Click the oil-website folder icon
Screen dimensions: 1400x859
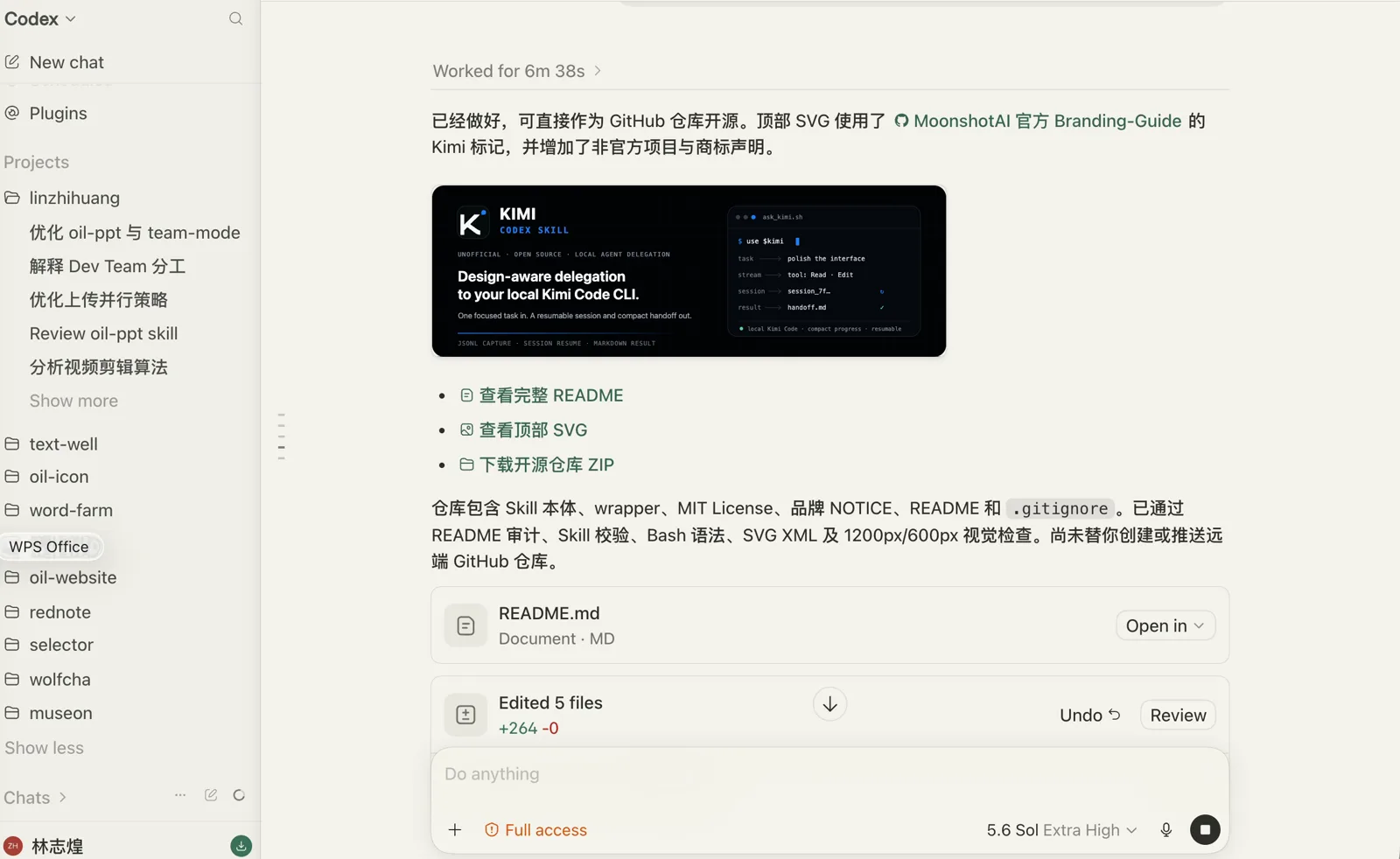click(12, 577)
